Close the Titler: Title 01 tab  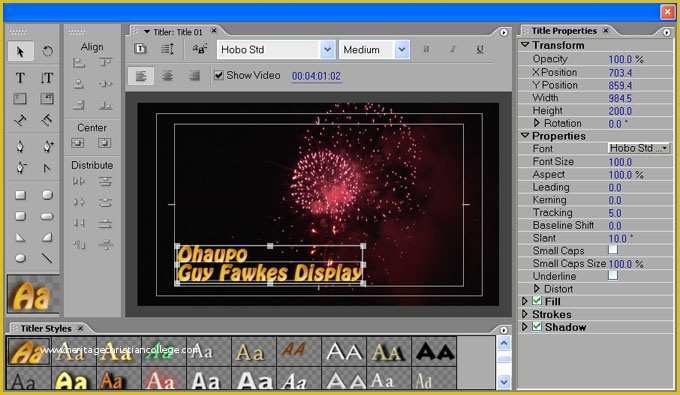pos(214,31)
